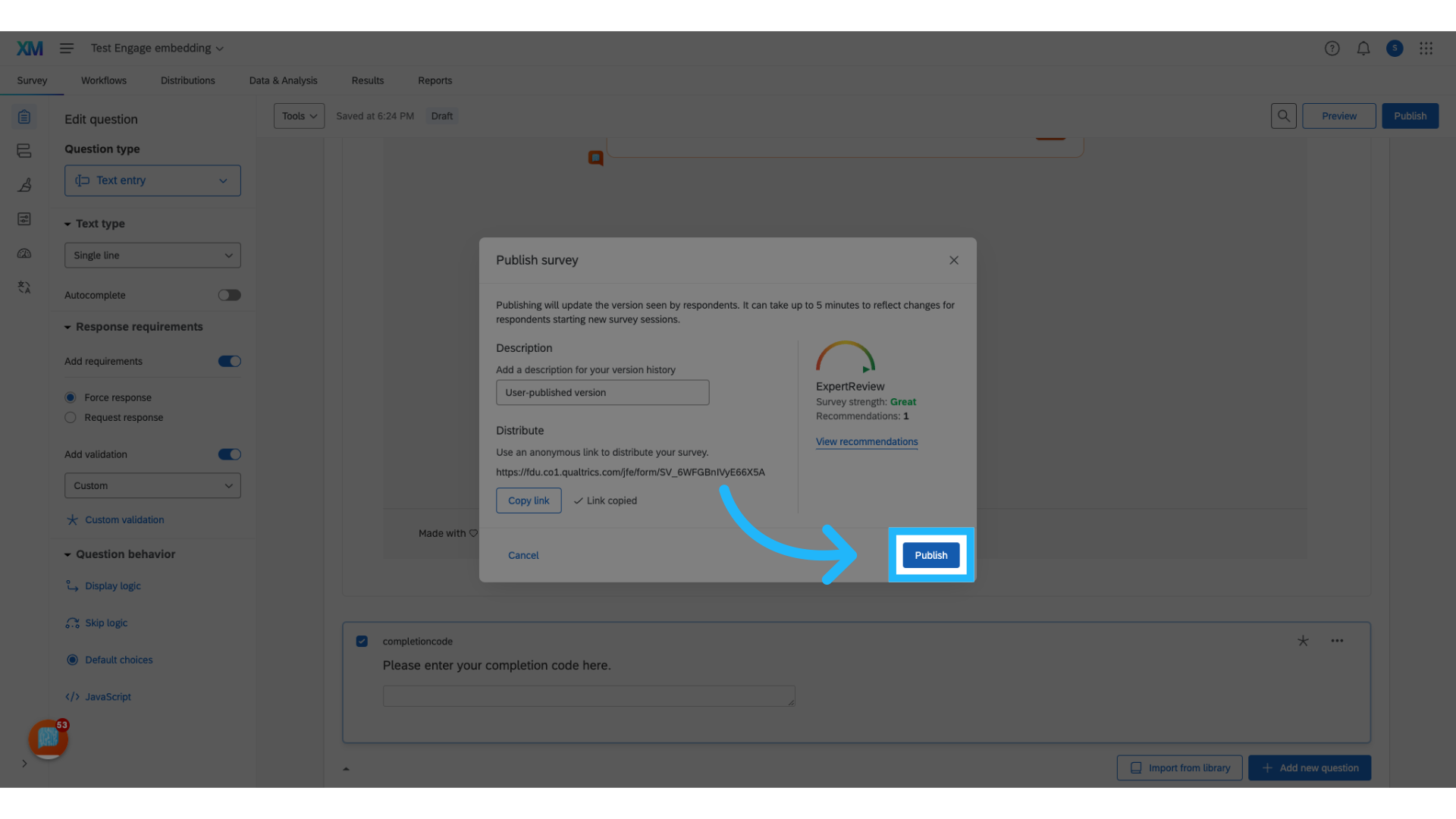
Task: Click the search magnifier icon in toolbar
Action: pos(1283,116)
